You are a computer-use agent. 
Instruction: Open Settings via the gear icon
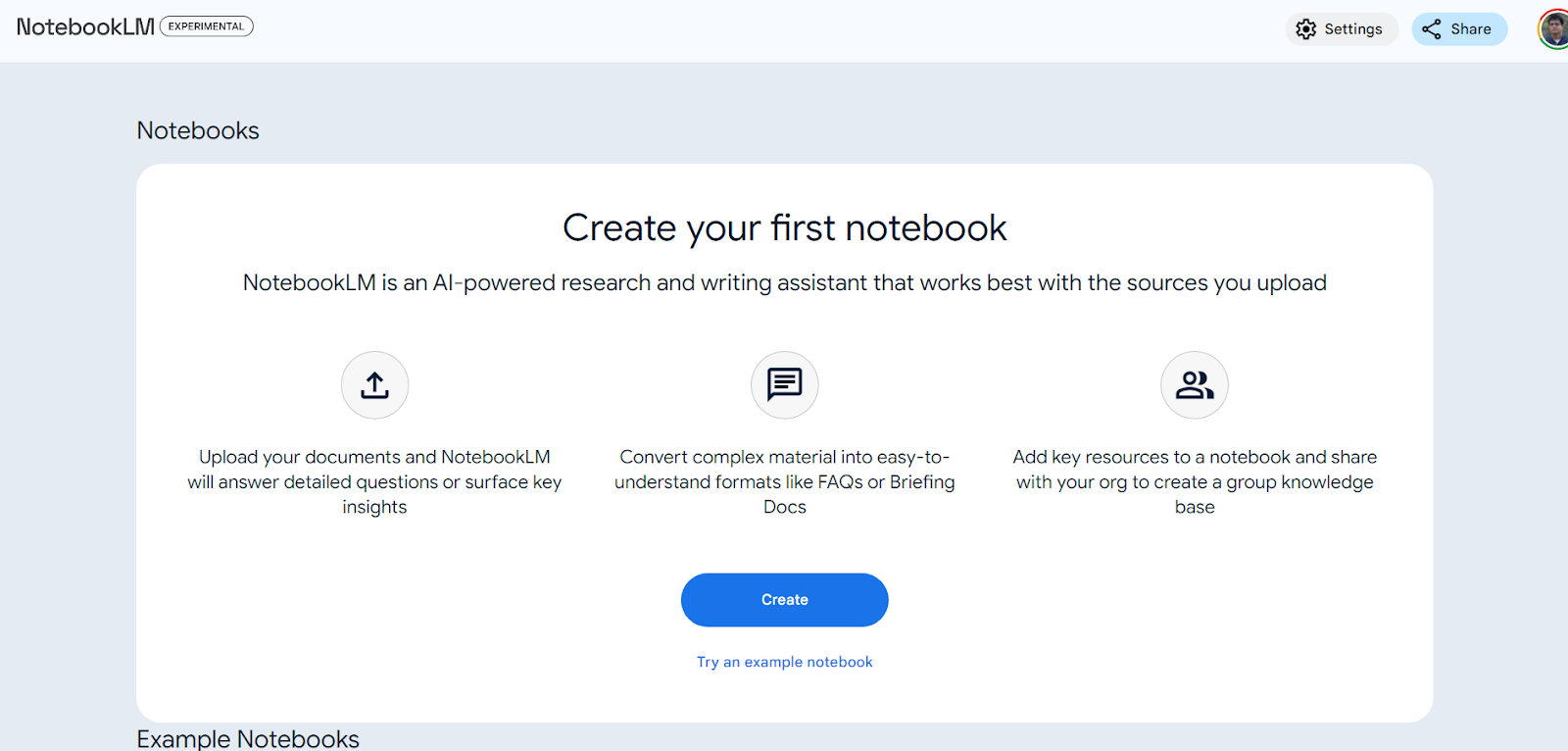[1306, 29]
